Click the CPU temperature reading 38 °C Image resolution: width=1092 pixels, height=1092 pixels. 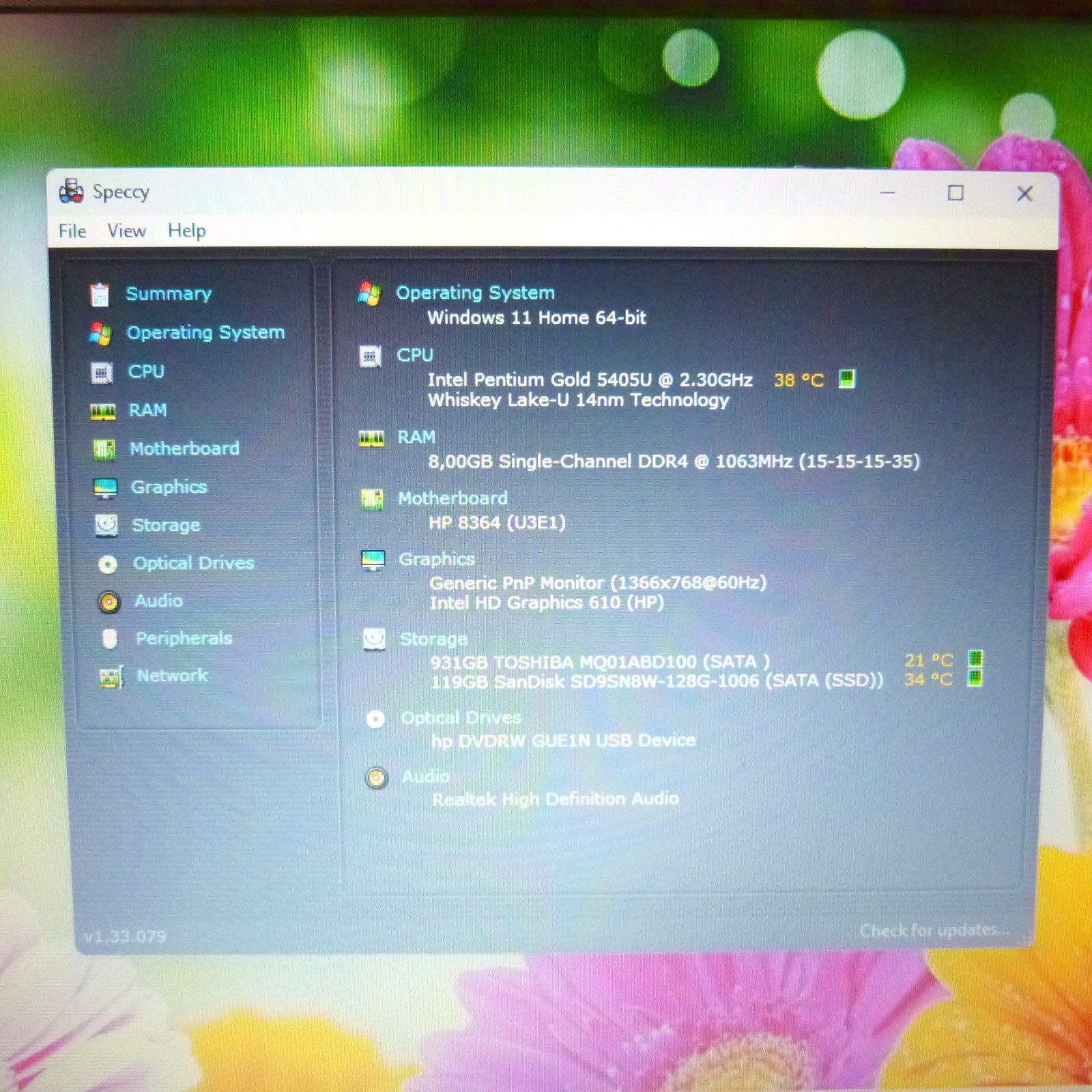799,380
